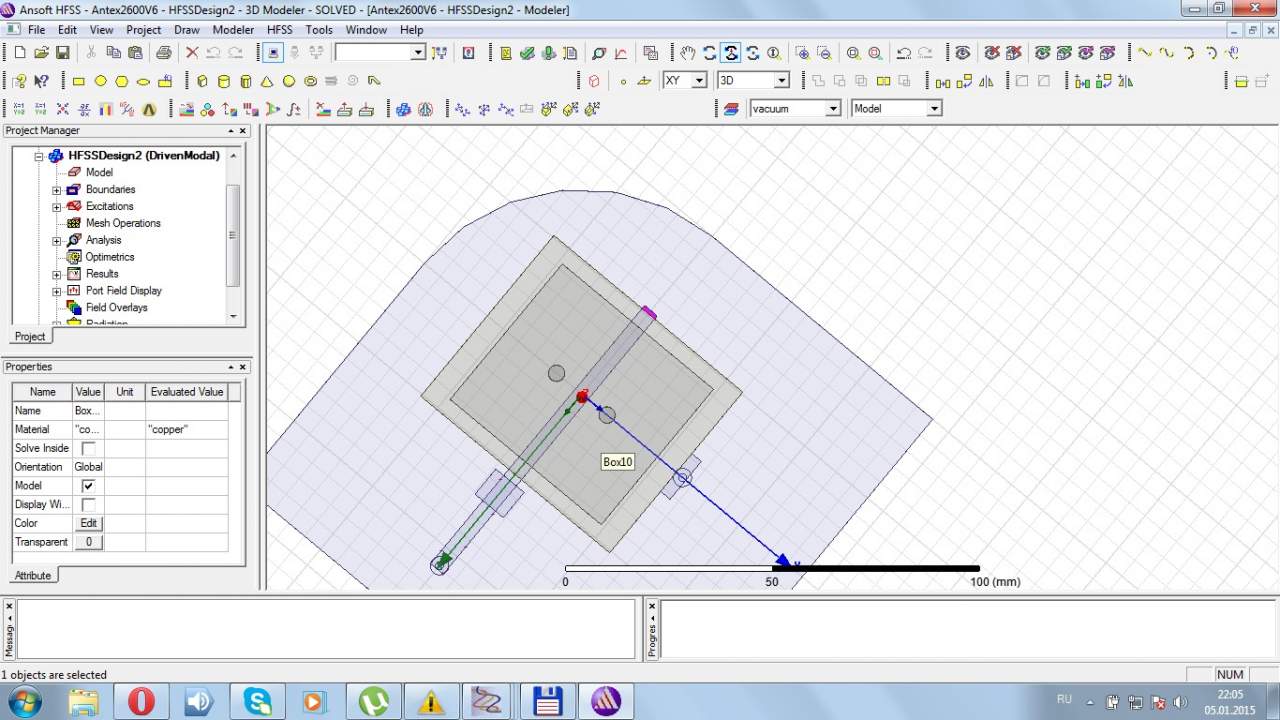
Task: Click the Save project icon
Action: 62,53
